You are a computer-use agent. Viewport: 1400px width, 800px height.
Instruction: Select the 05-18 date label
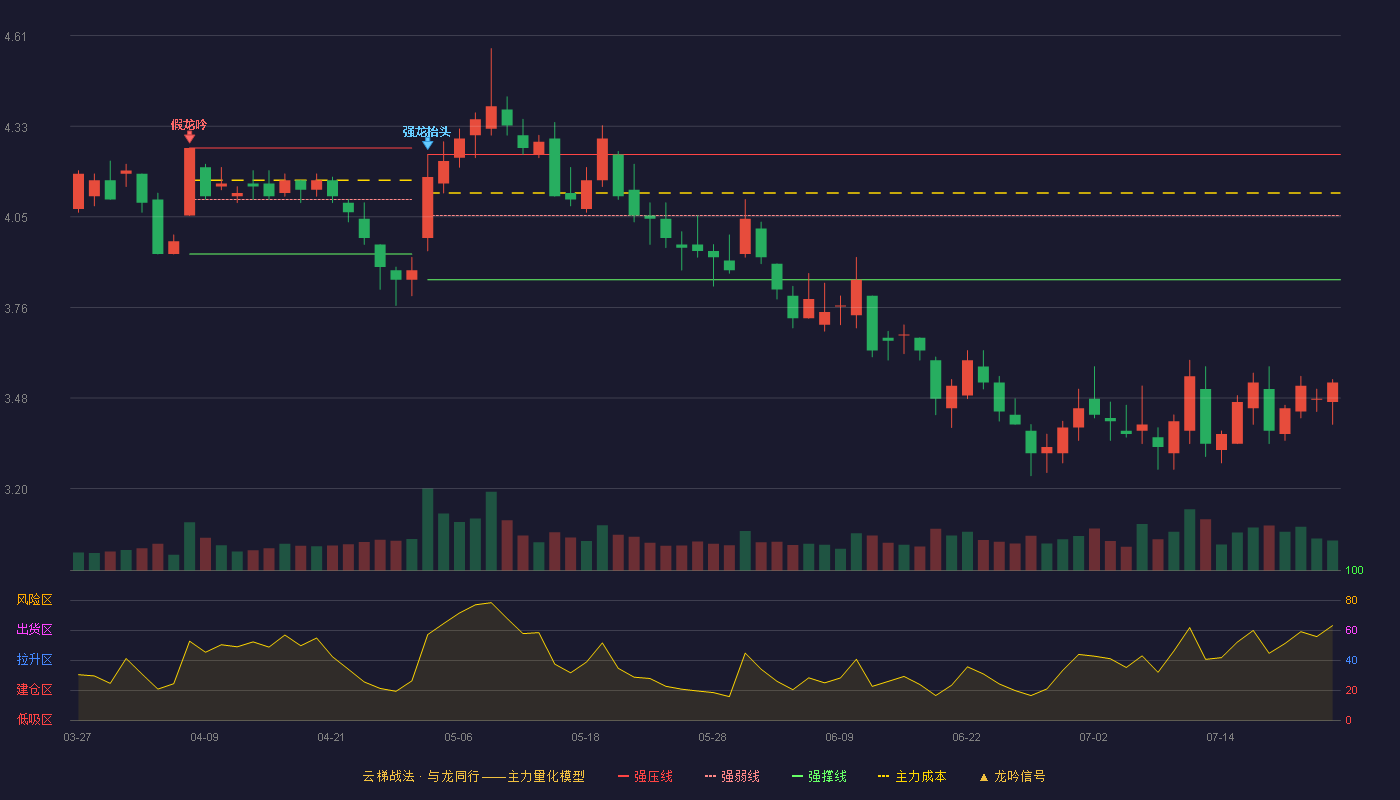tap(585, 737)
